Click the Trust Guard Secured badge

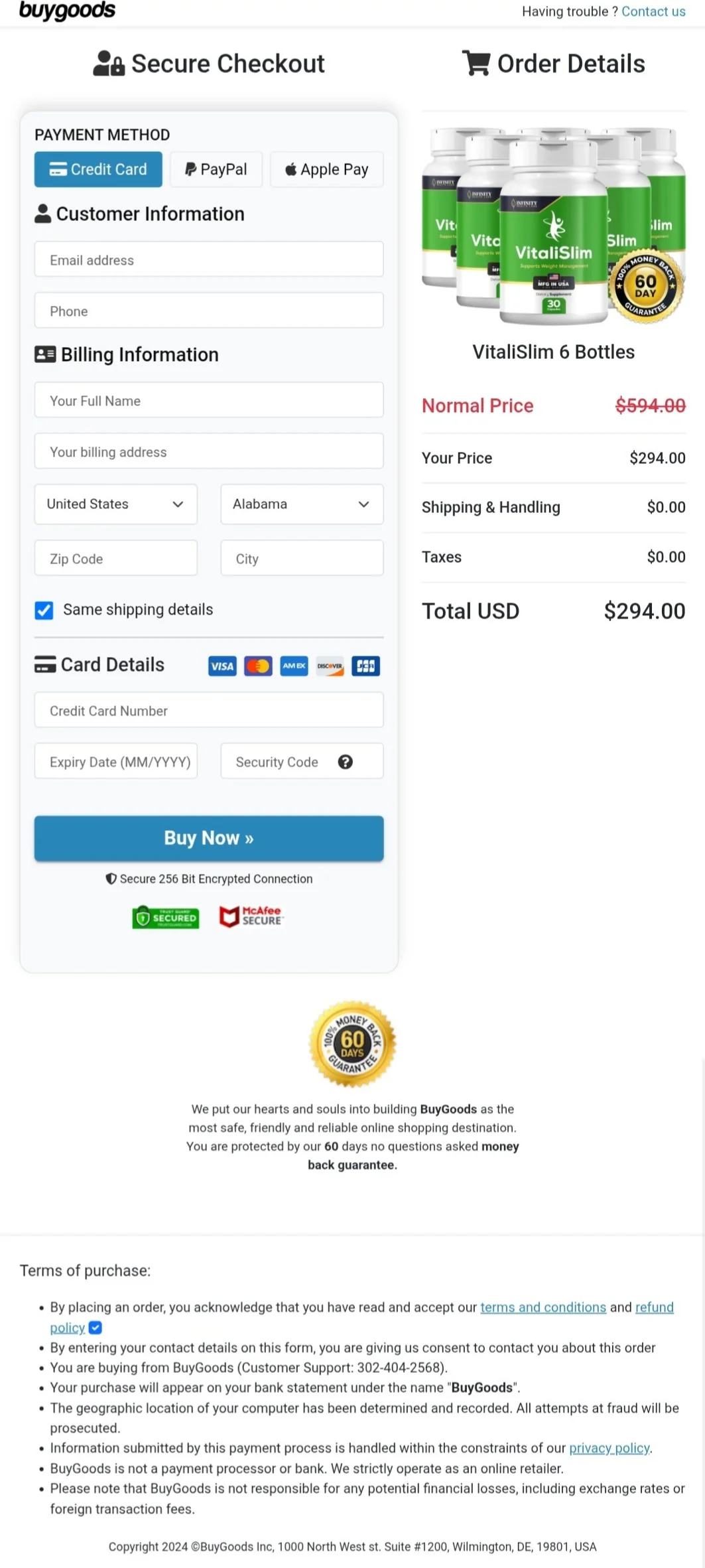tap(165, 918)
